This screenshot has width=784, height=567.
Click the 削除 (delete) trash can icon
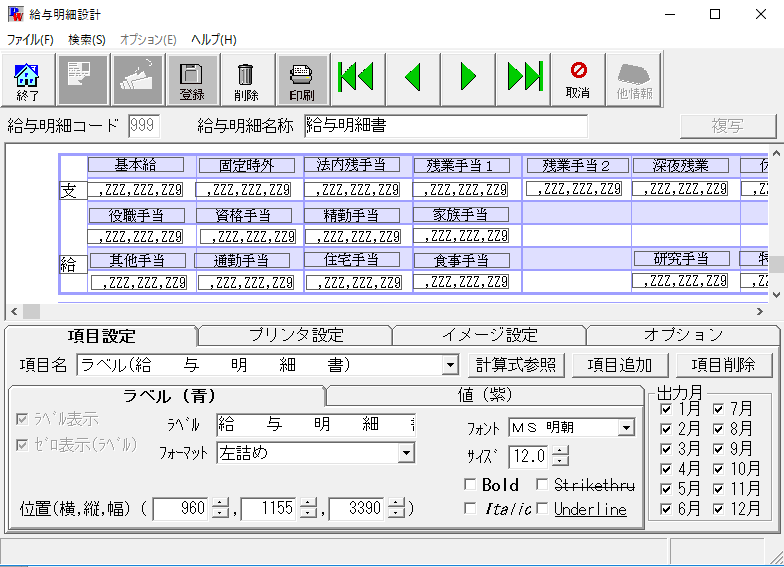point(246,80)
